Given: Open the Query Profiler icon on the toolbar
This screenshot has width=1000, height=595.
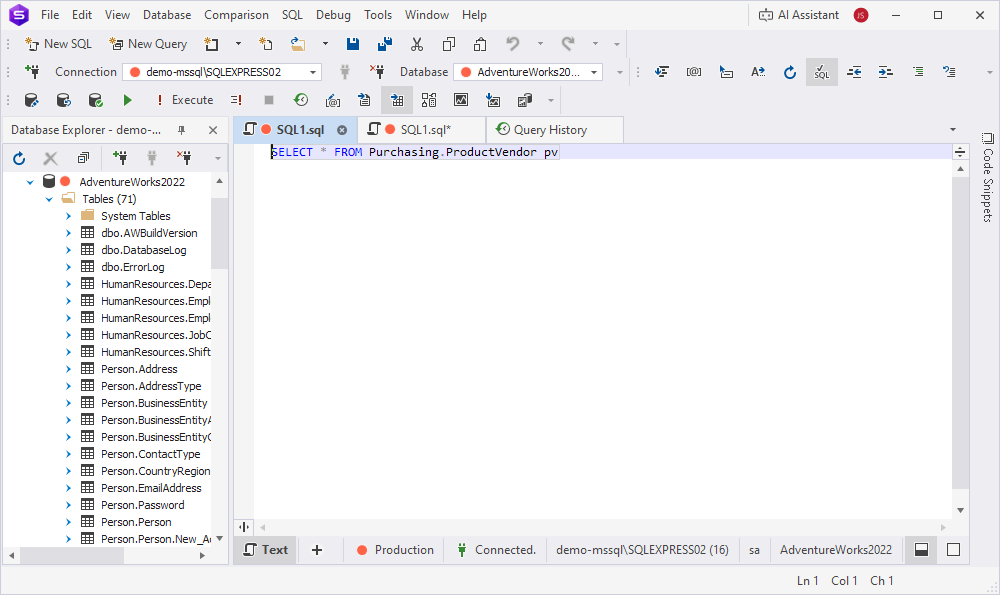Looking at the screenshot, I should 301,99.
